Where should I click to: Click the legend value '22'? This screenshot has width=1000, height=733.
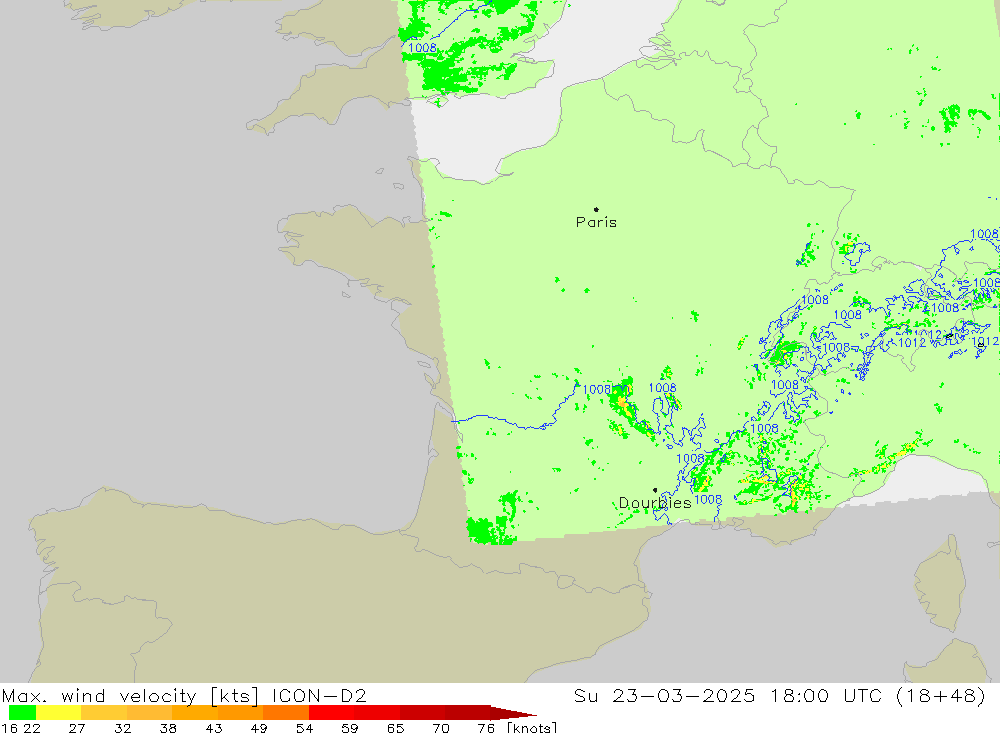tap(32, 727)
